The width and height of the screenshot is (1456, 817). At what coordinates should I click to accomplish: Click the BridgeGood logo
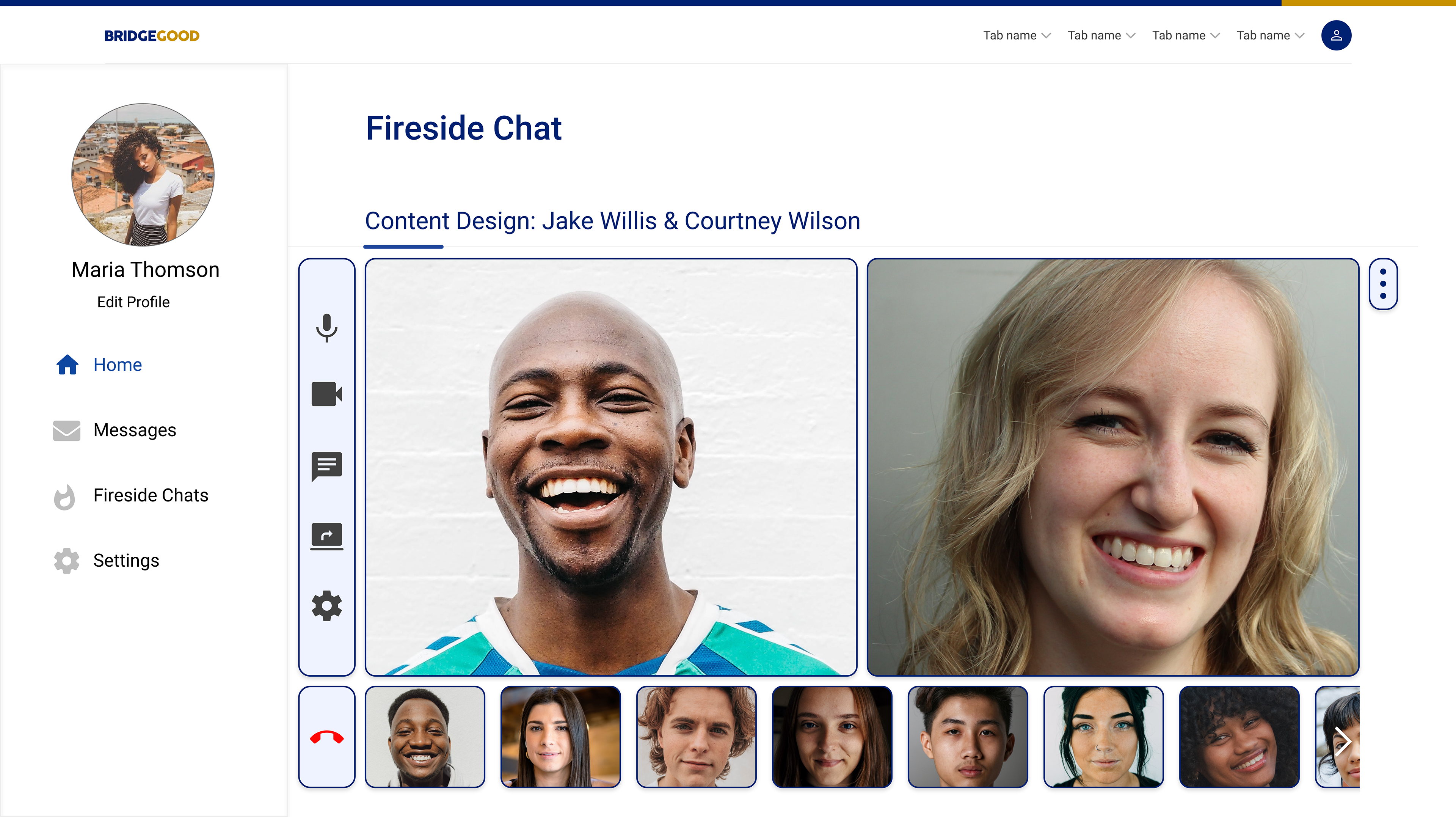coord(152,36)
